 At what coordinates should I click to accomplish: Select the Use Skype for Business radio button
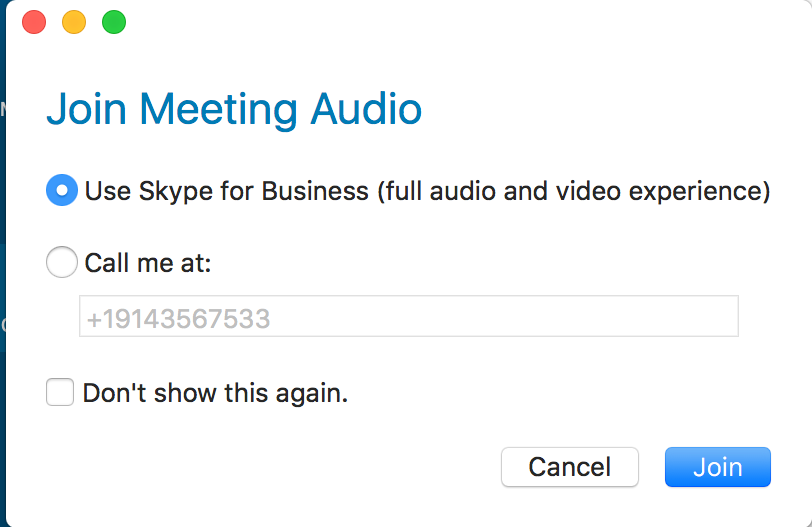(62, 190)
